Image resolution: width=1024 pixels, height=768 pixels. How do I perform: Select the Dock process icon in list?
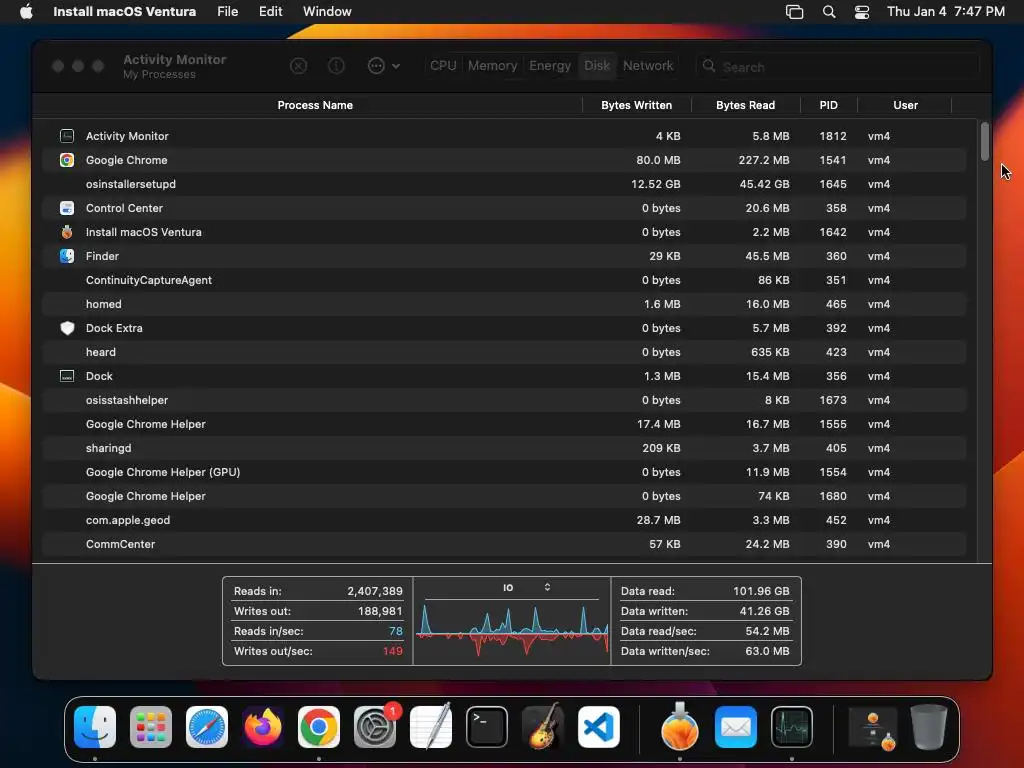[x=67, y=376]
